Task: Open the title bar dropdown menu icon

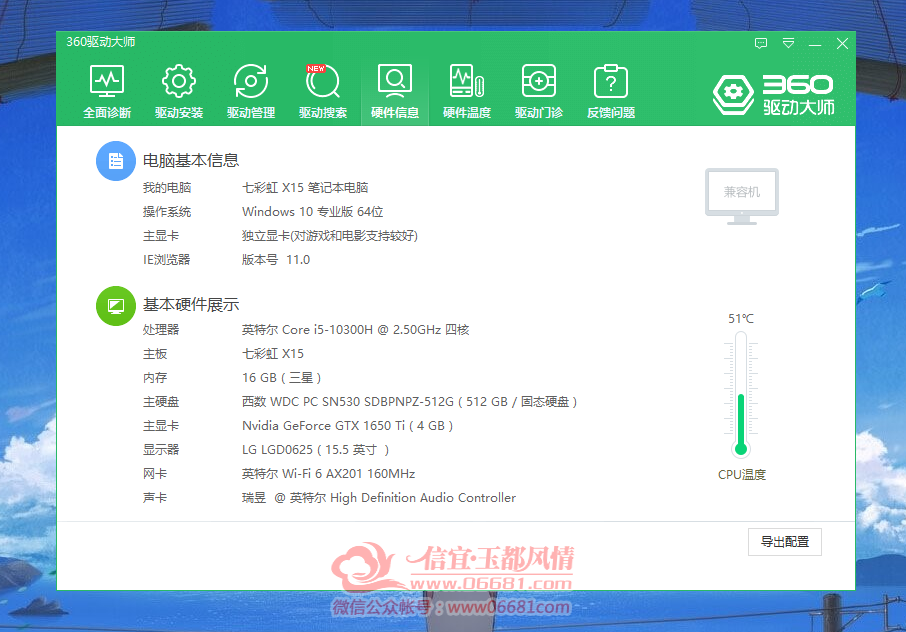Action: point(788,43)
